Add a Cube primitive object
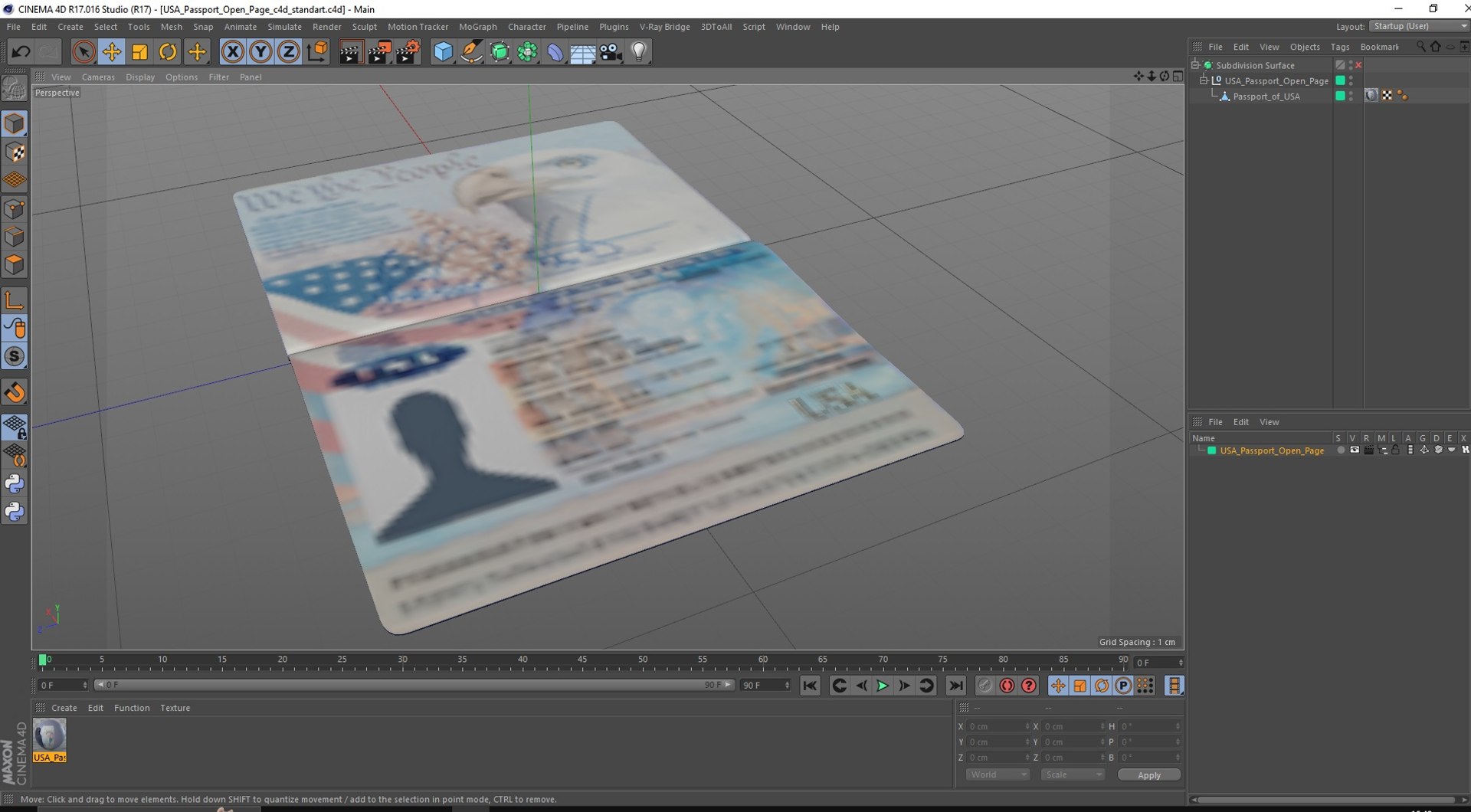Screen dimensions: 1471x812 (x=444, y=52)
